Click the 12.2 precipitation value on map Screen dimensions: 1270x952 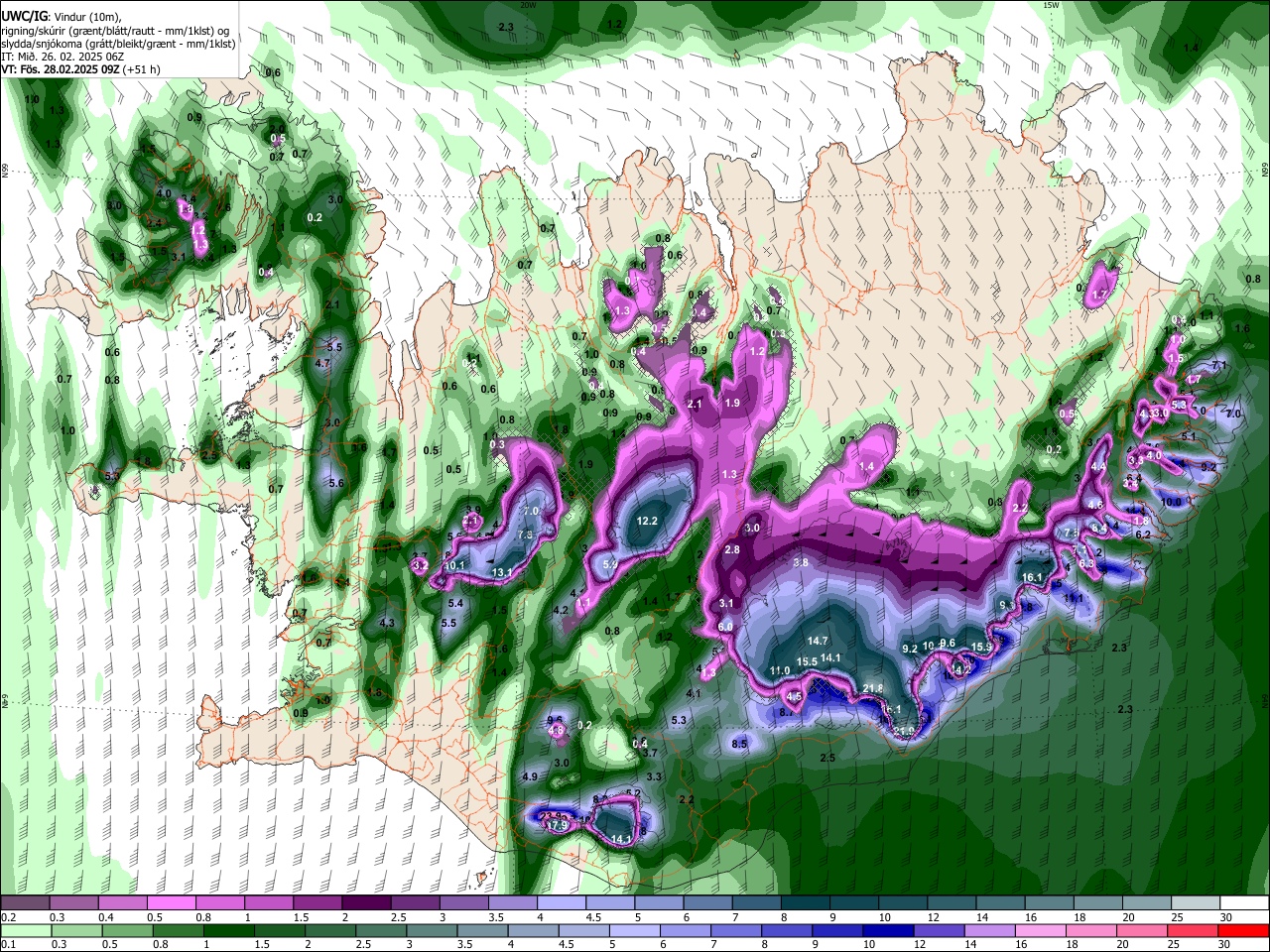(x=648, y=521)
